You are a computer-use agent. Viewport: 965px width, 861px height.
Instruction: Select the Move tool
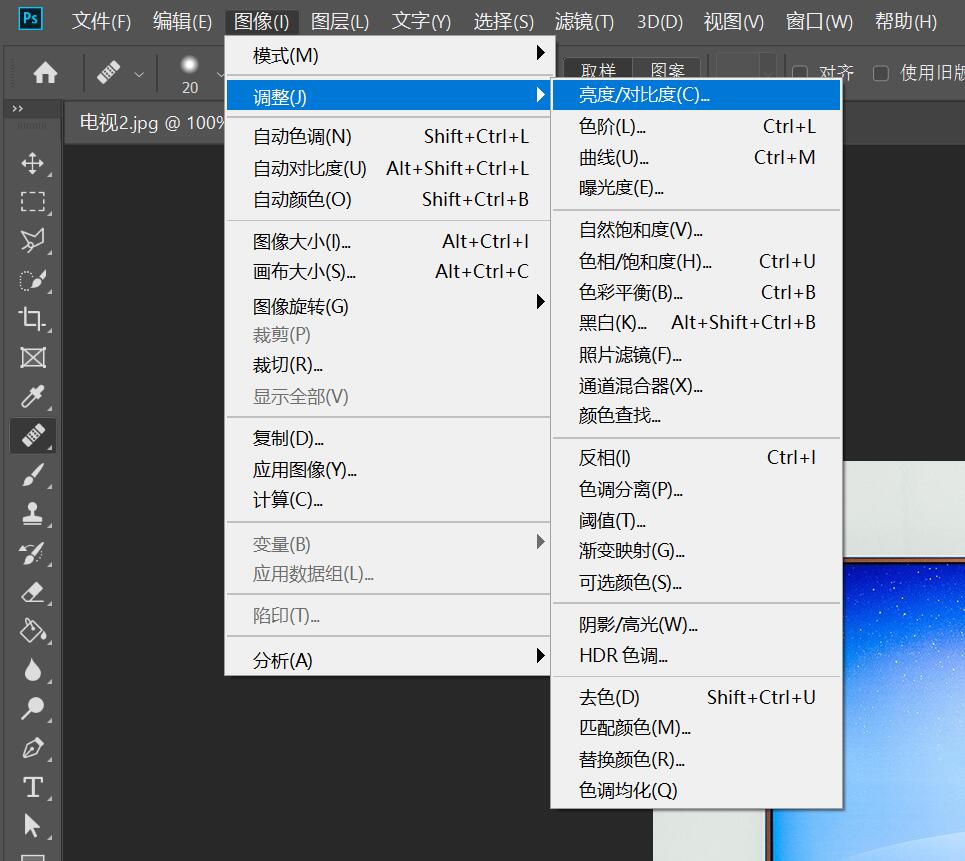[33, 163]
